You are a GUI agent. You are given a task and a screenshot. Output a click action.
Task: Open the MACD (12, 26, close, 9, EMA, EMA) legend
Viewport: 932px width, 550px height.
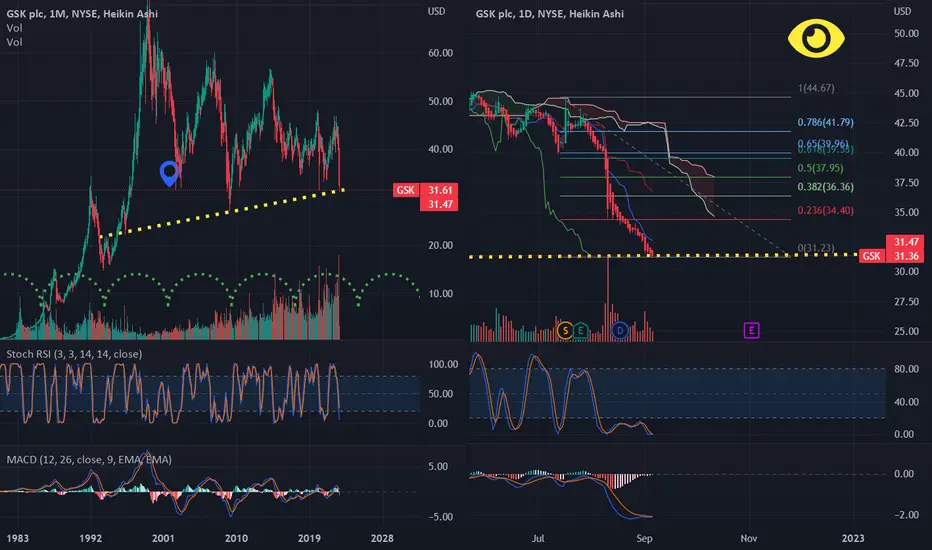[89, 460]
